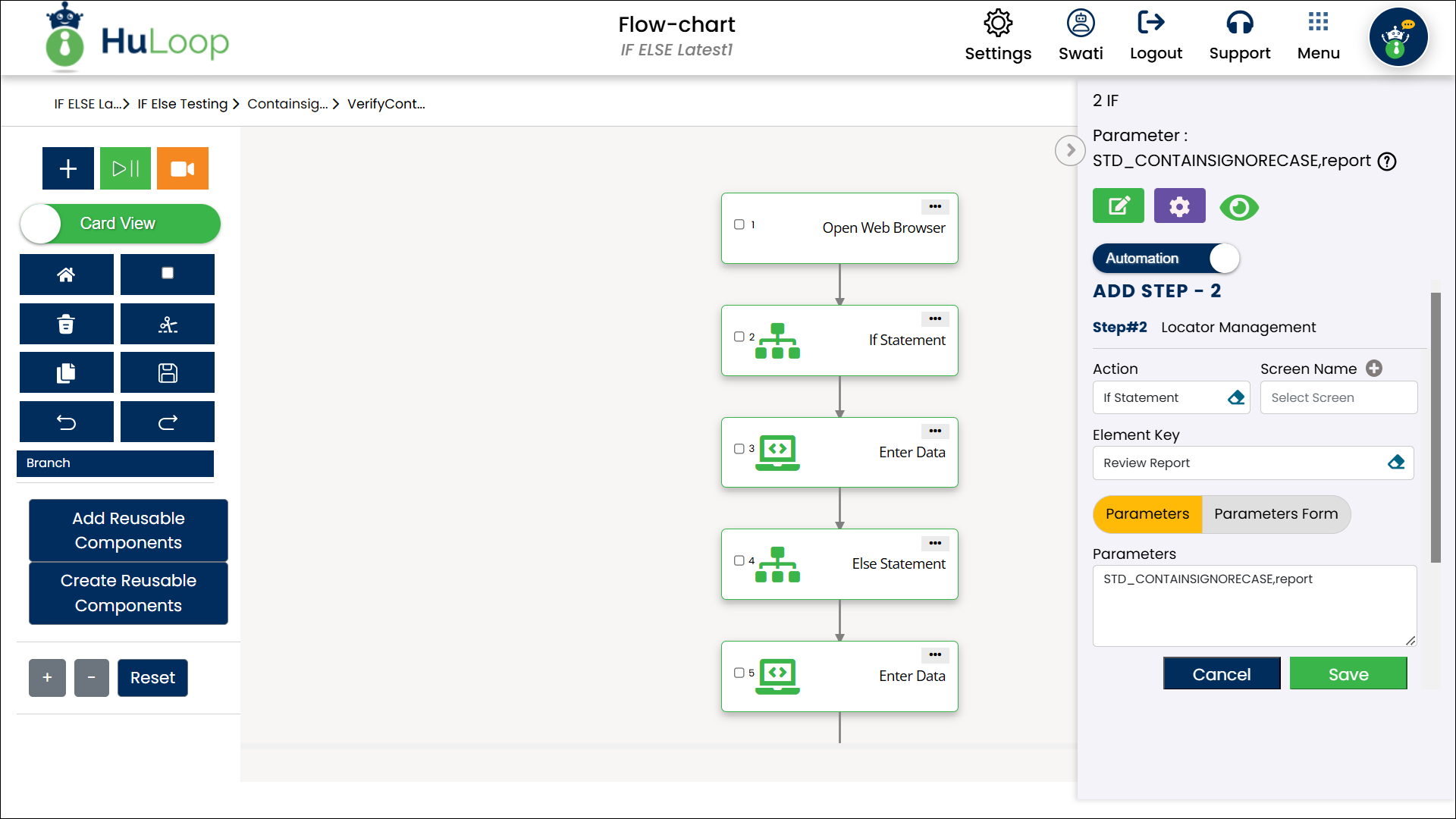The image size is (1456, 819).
Task: Click the video record camera icon
Action: point(182,168)
